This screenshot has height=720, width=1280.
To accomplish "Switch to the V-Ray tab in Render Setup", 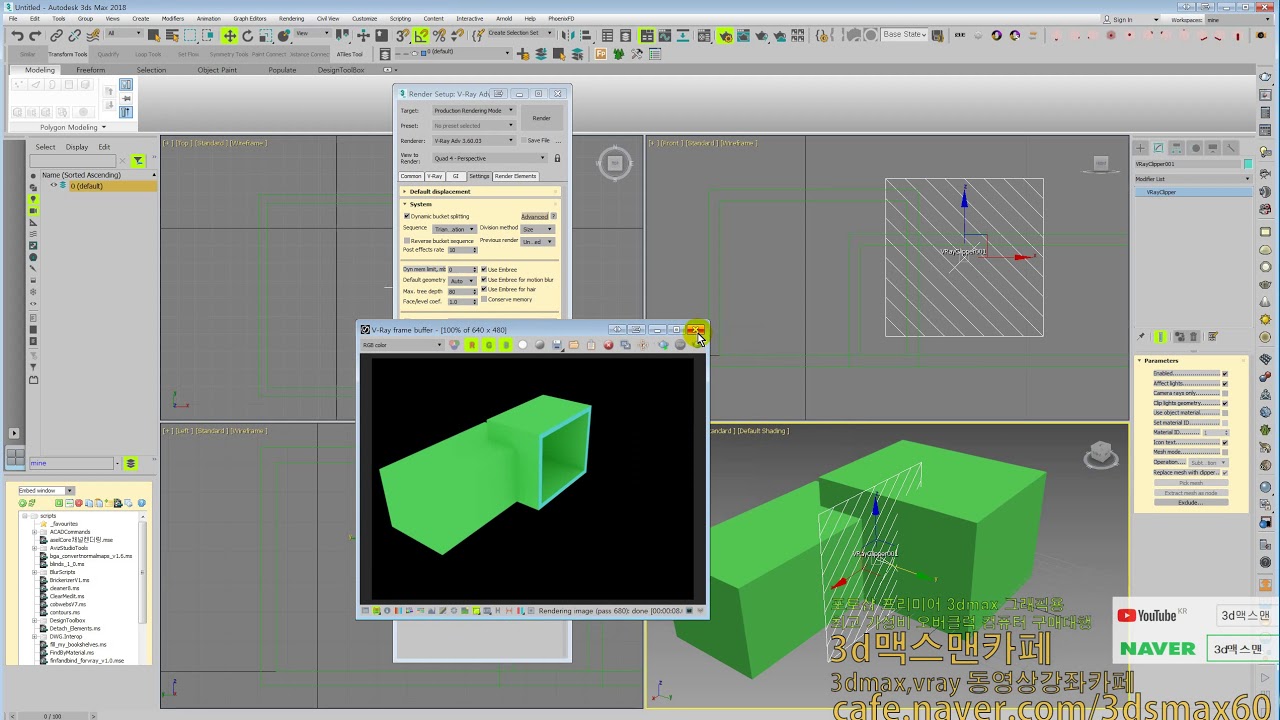I will click(434, 176).
